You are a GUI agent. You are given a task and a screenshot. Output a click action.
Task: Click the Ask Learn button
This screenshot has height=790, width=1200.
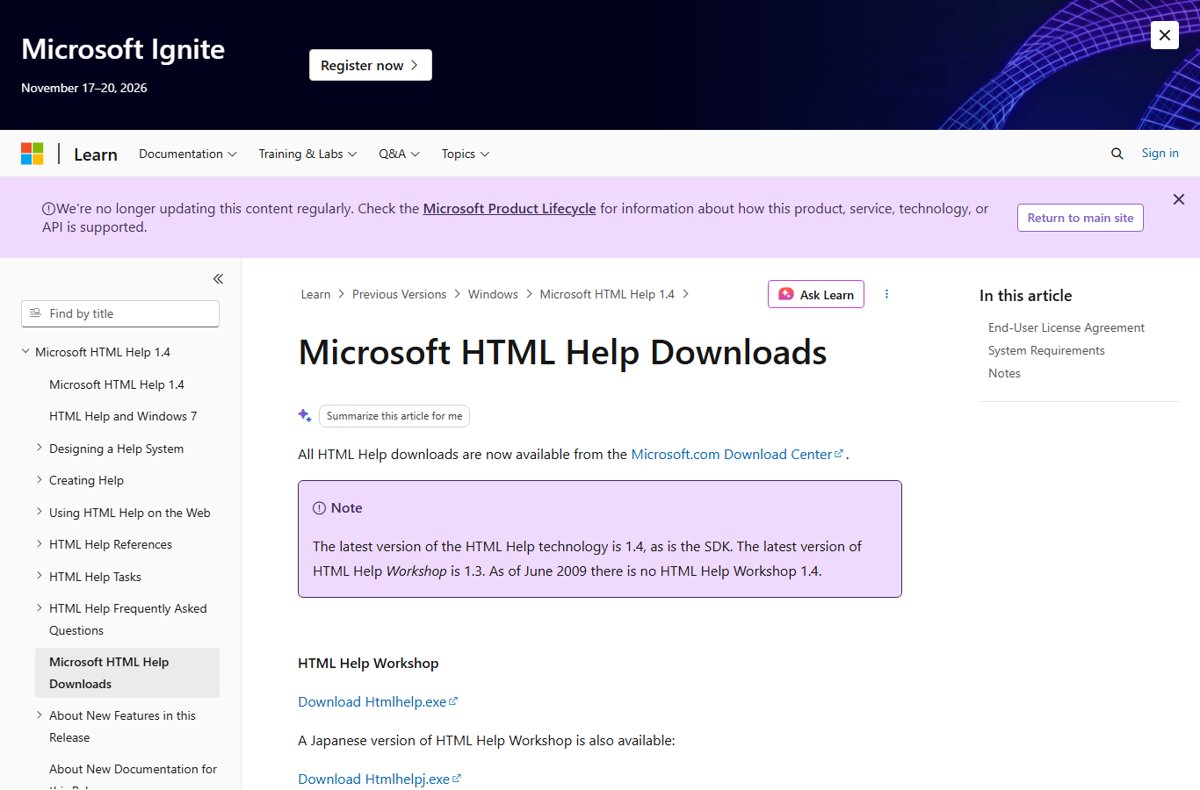coord(816,294)
